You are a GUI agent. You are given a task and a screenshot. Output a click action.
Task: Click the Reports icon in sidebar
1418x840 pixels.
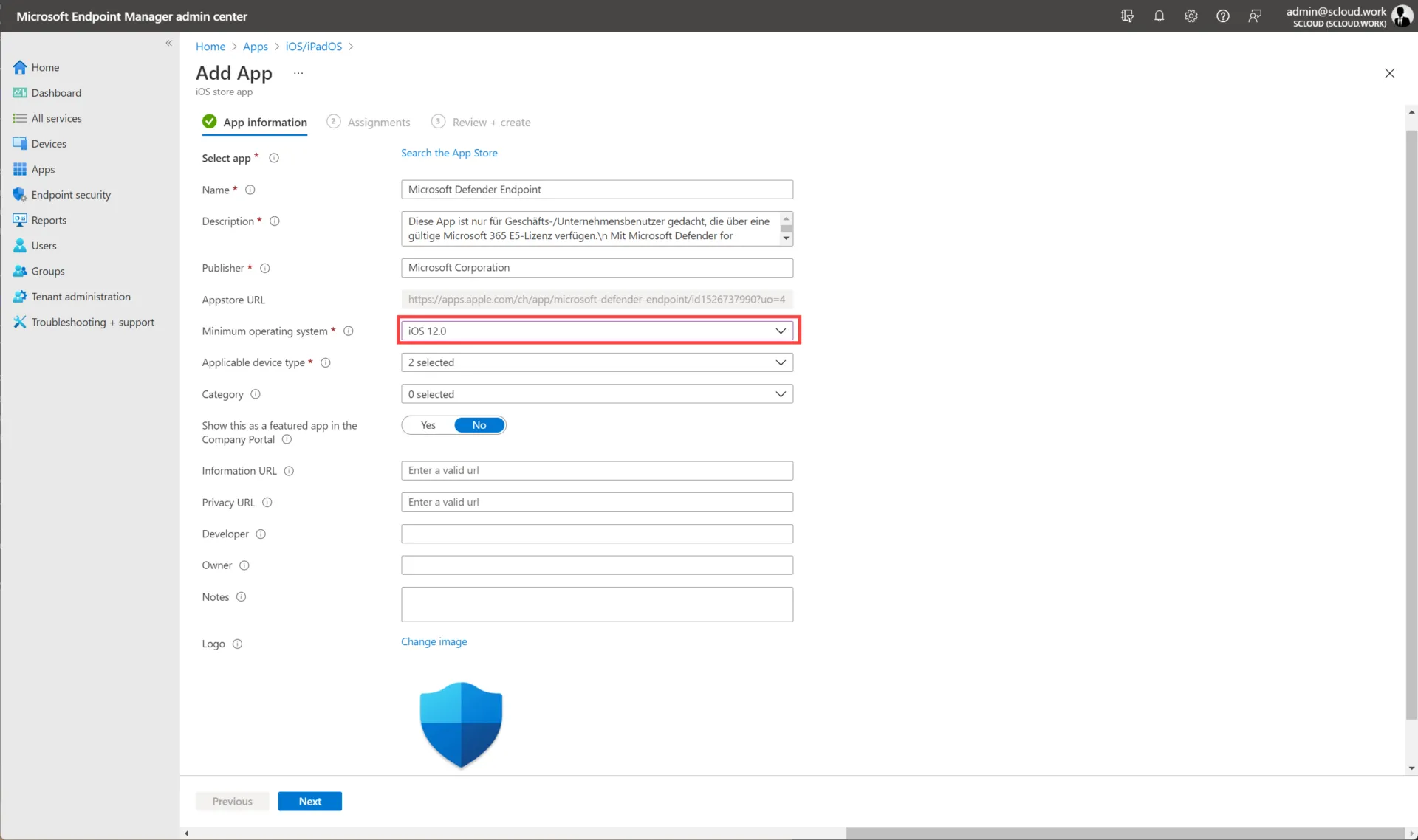point(20,220)
